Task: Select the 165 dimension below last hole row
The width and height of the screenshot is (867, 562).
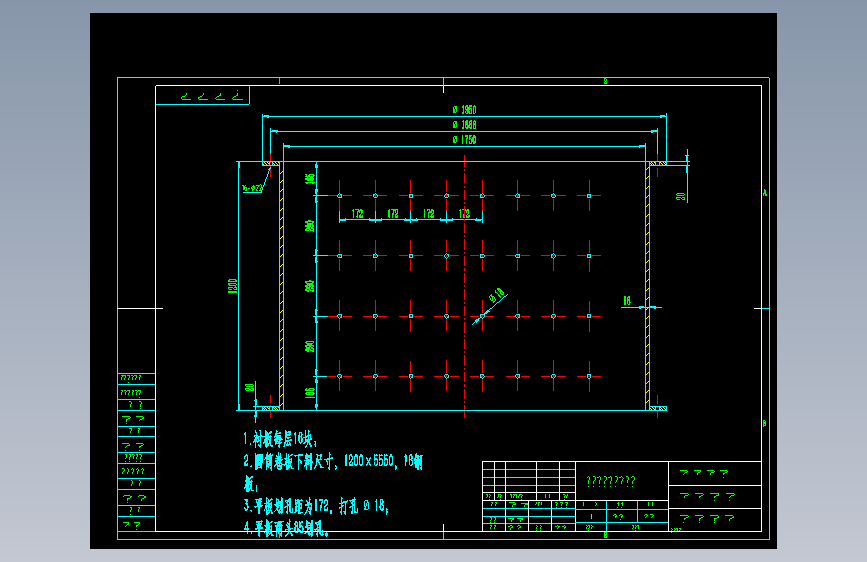Action: [x=310, y=393]
